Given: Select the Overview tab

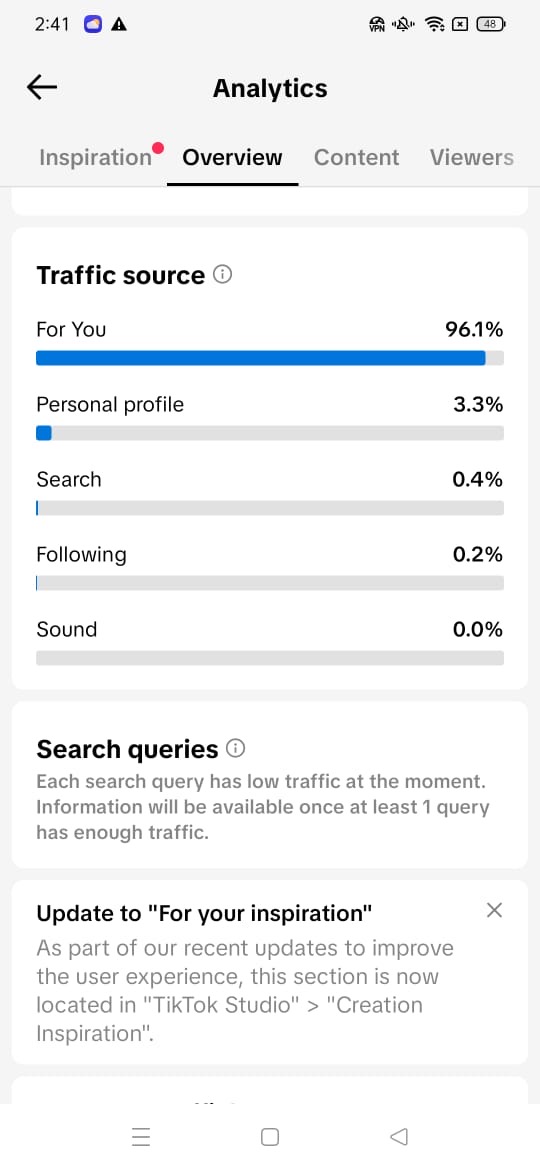Looking at the screenshot, I should (x=232, y=157).
